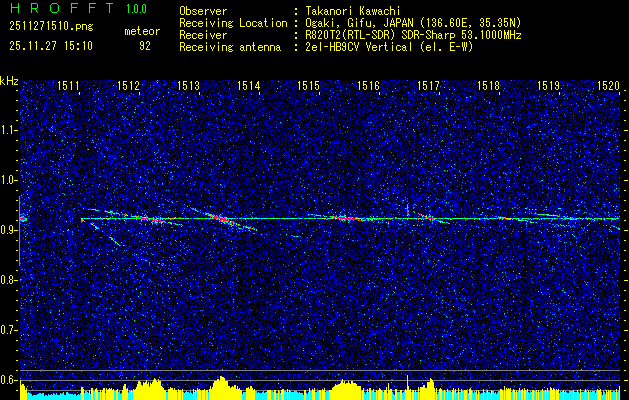Click time marker 1515
The image size is (629, 400).
[x=308, y=85]
